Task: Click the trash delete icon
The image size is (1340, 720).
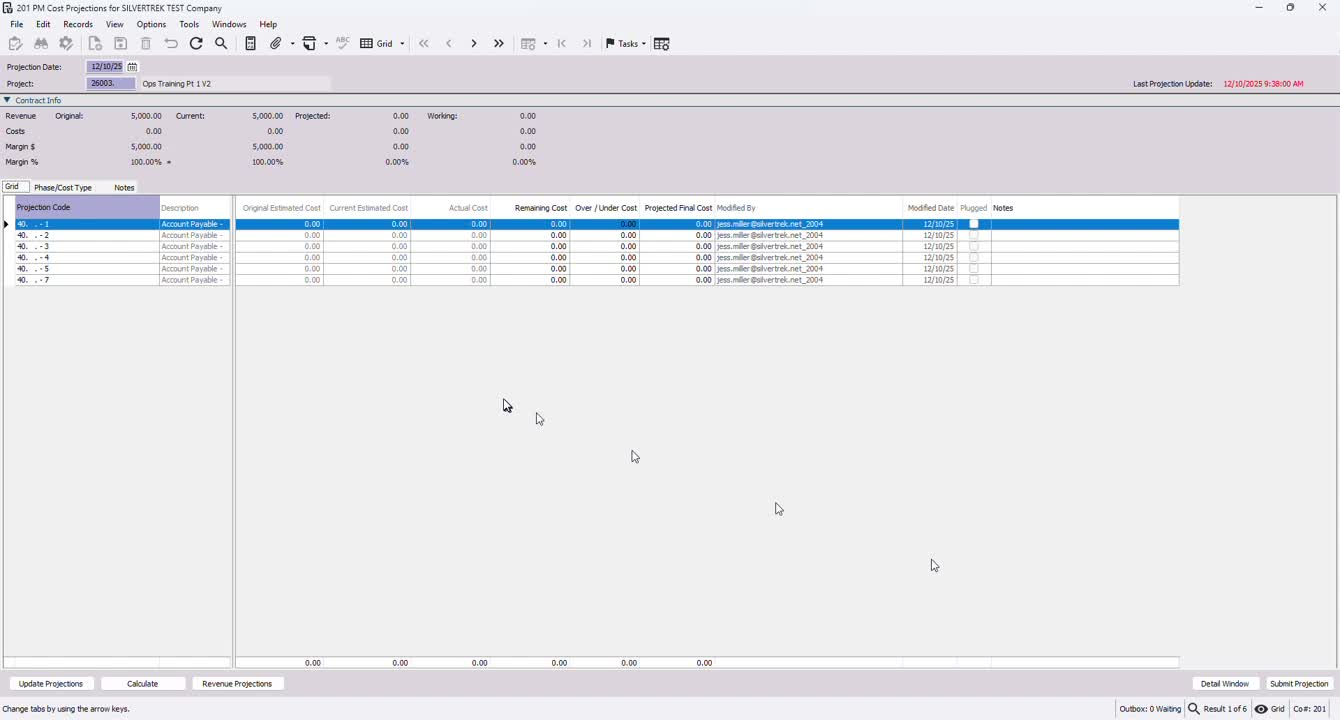Action: (146, 44)
